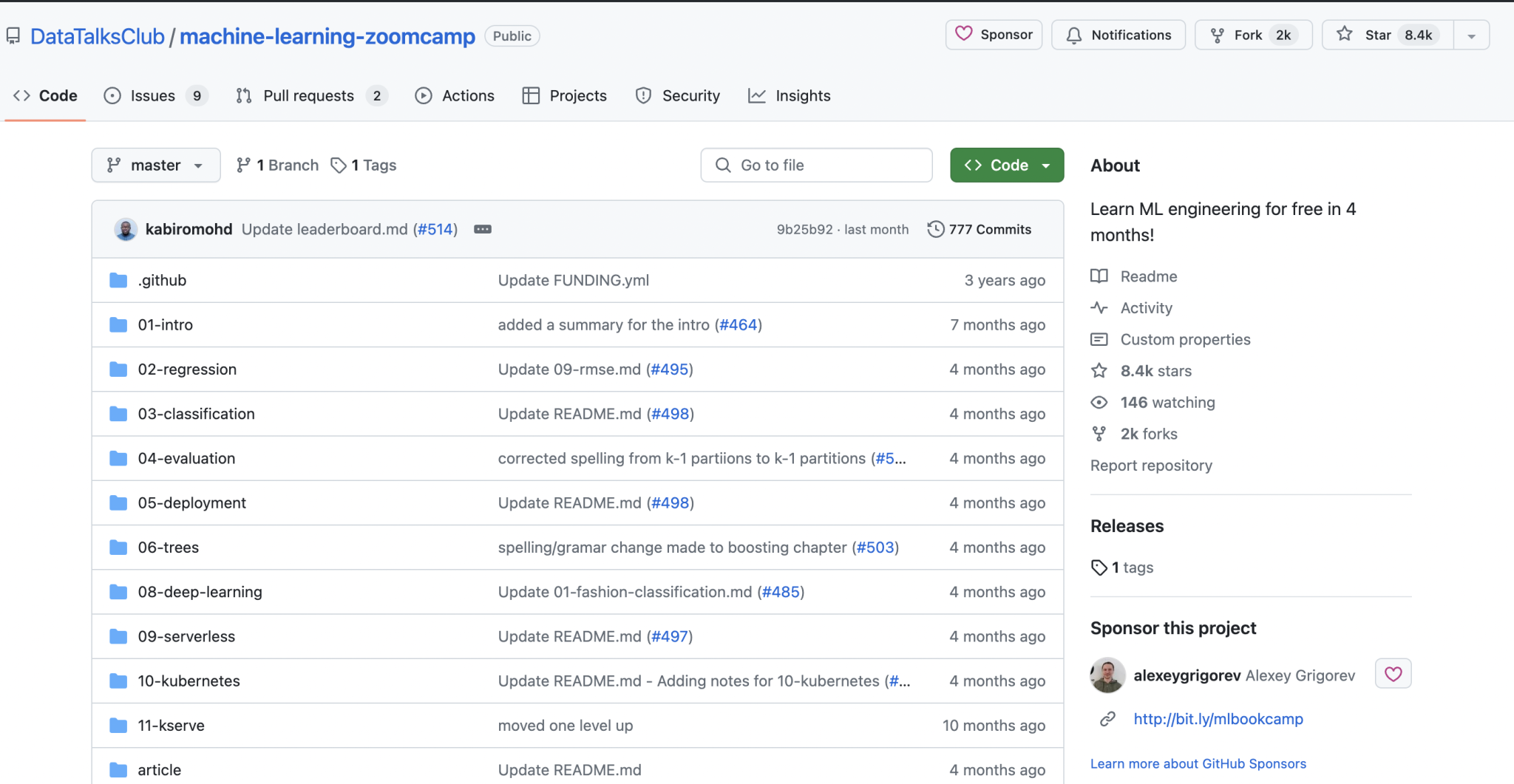Open the Pull requests tab
1514x784 pixels.
[x=309, y=95]
